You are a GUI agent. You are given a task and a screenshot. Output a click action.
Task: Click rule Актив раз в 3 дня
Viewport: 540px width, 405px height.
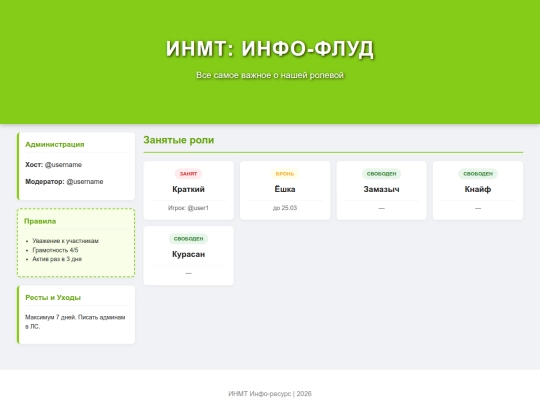pos(57,259)
